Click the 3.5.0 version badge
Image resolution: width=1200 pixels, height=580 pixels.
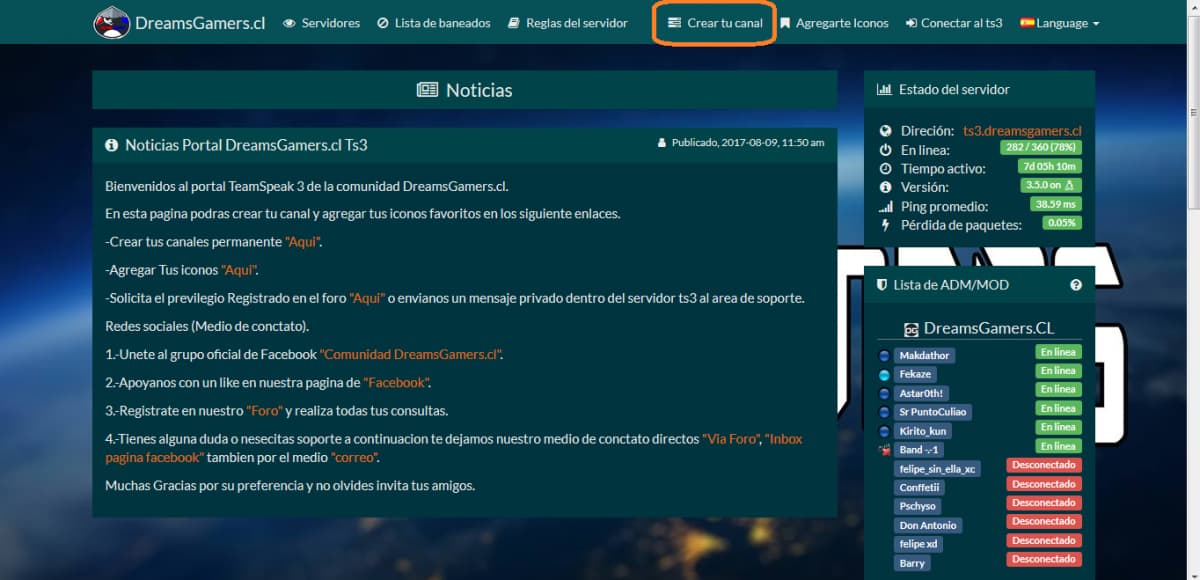1049,185
